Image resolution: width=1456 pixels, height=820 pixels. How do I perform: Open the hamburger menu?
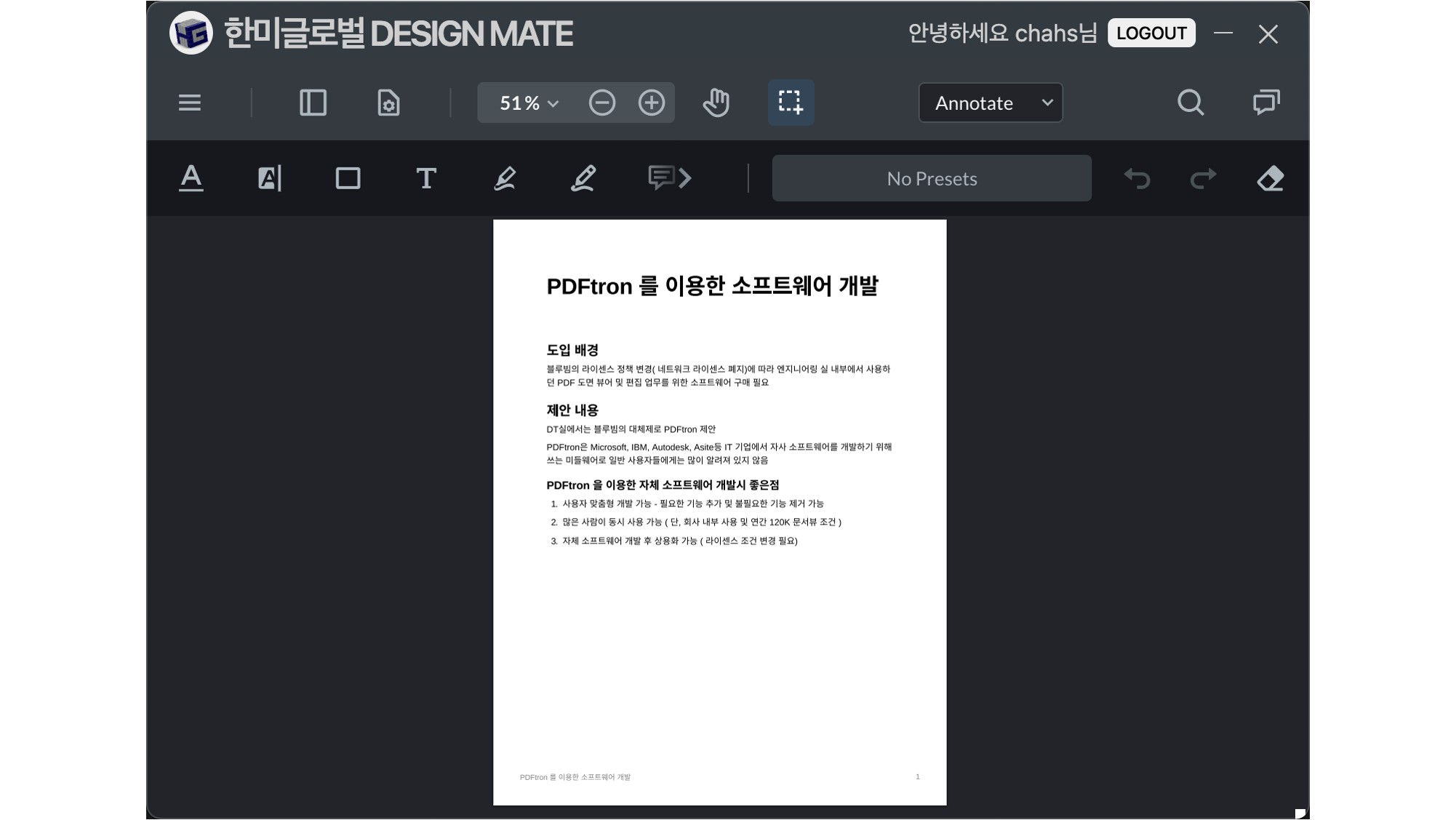click(189, 103)
